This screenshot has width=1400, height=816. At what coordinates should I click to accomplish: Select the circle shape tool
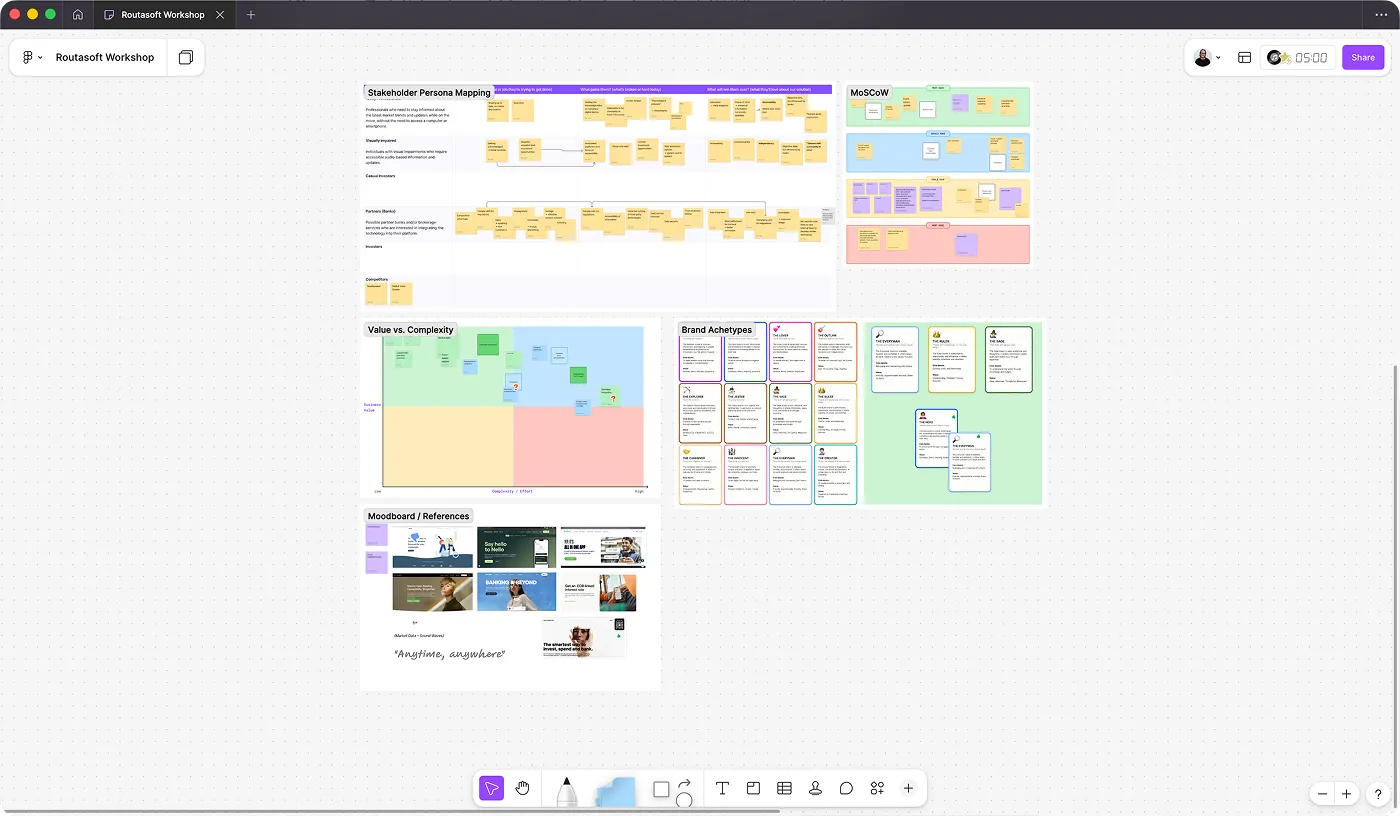[x=684, y=799]
